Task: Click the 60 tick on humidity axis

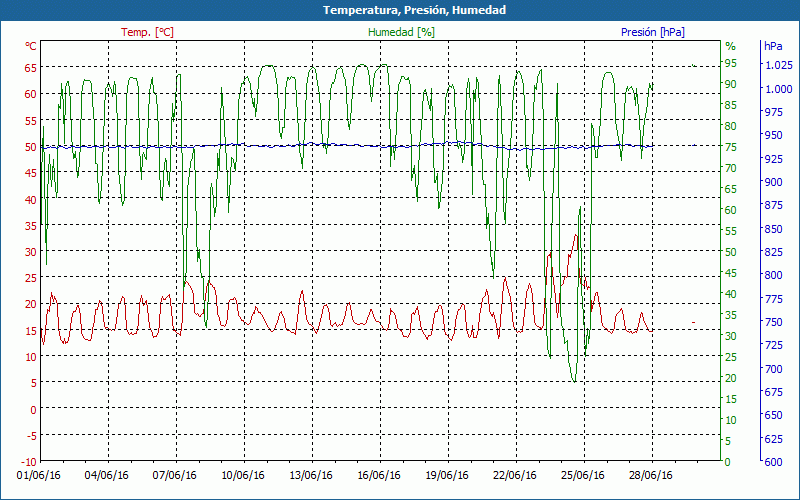Action: (731, 210)
